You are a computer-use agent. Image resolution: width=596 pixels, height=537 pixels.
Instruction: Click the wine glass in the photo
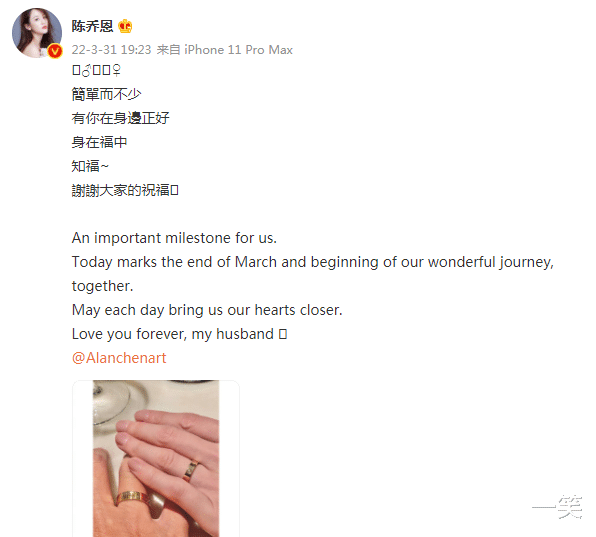tap(112, 403)
